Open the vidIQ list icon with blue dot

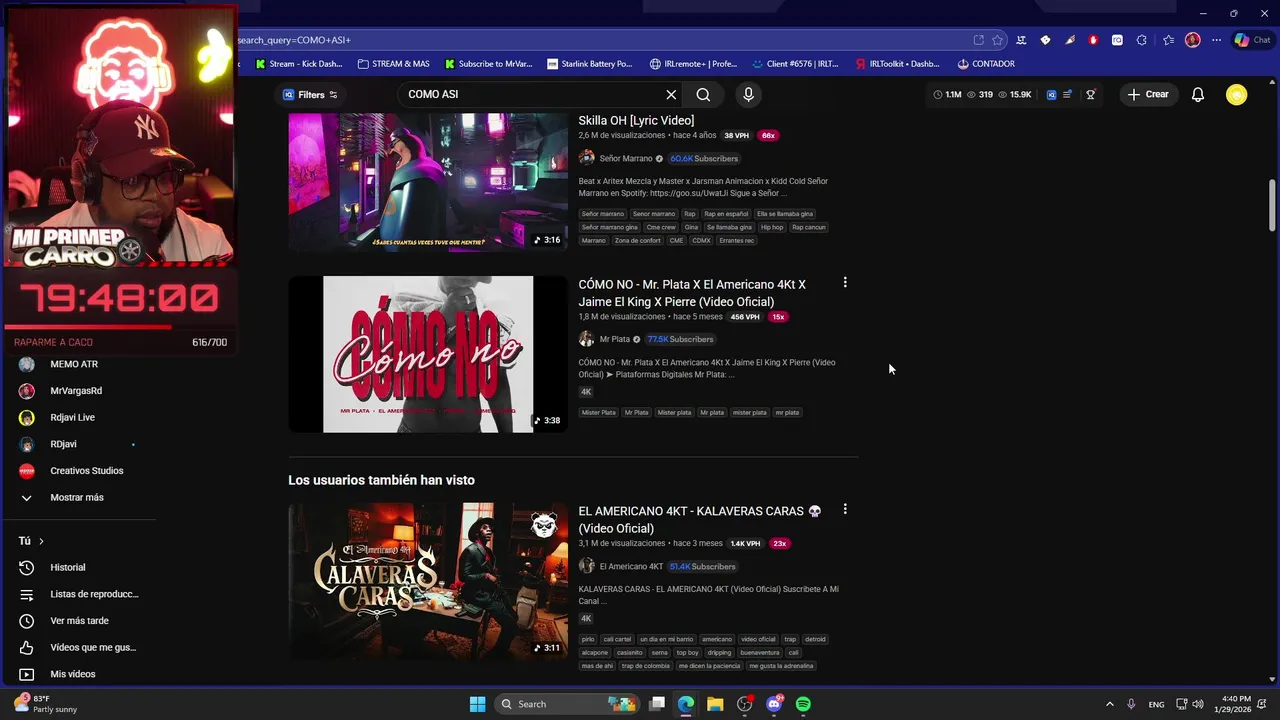(x=1068, y=94)
